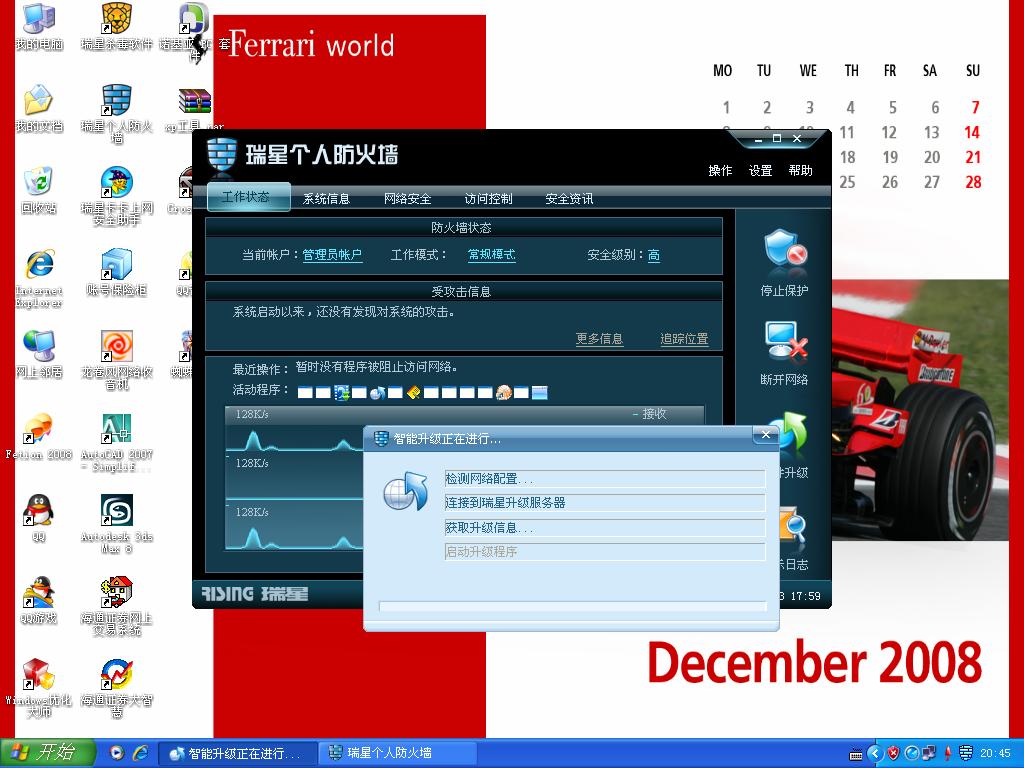Screen dimensions: 1024x768
Task: Click the Rising shield logo in title bar
Action: click(x=221, y=156)
